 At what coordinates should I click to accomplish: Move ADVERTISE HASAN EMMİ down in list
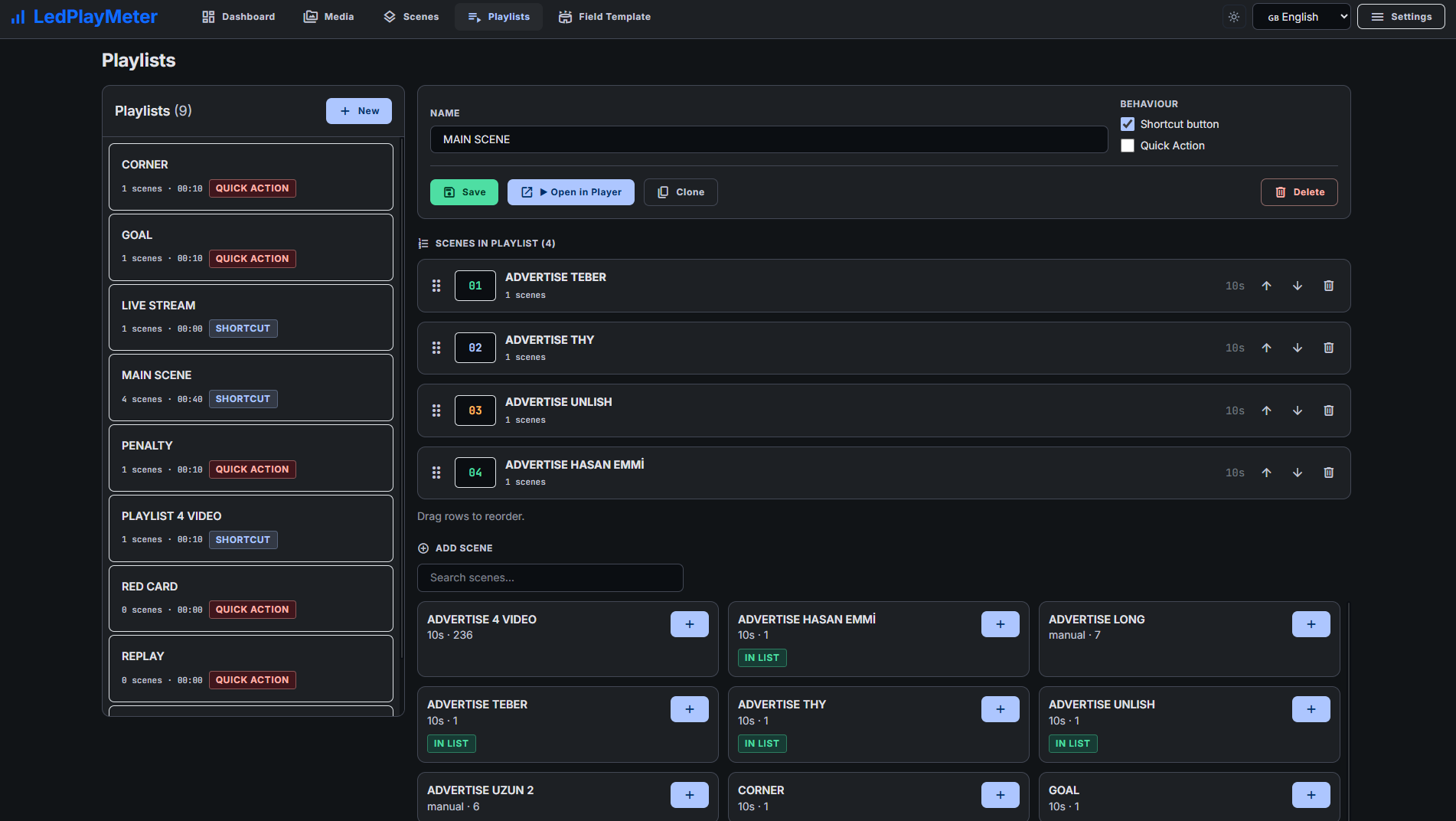pos(1298,473)
